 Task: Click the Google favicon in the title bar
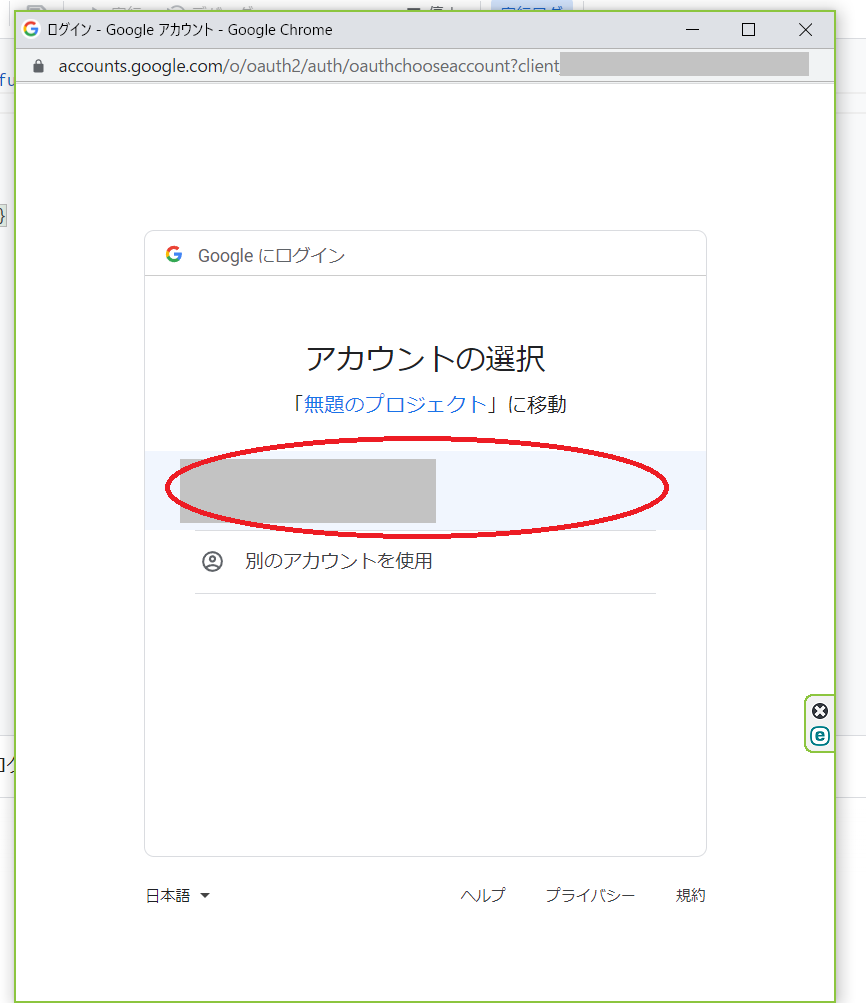pyautogui.click(x=31, y=30)
